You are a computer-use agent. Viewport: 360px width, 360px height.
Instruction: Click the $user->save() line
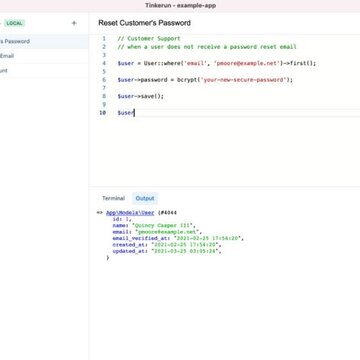click(x=141, y=96)
